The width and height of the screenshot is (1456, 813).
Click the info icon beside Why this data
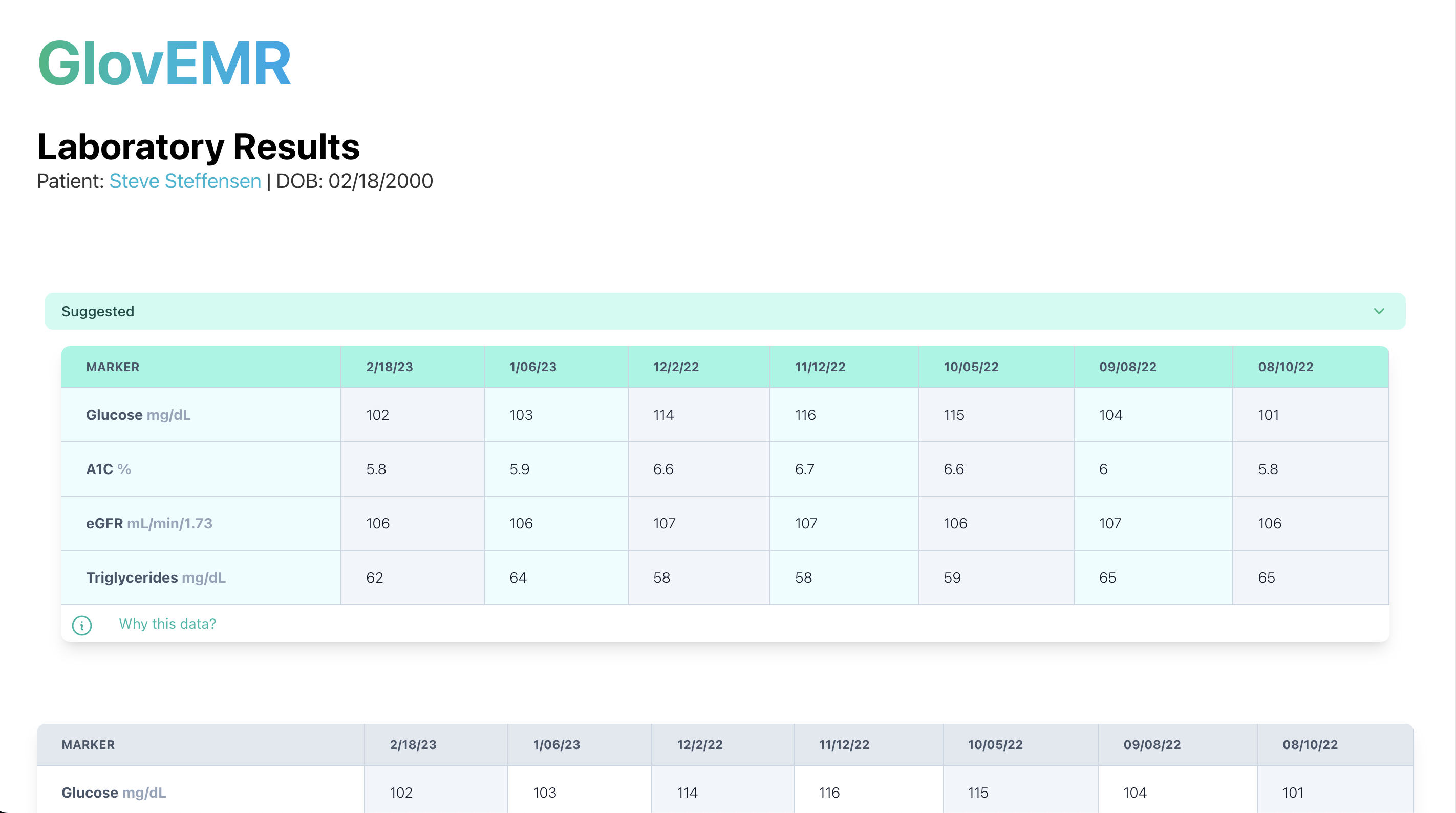[x=82, y=625]
